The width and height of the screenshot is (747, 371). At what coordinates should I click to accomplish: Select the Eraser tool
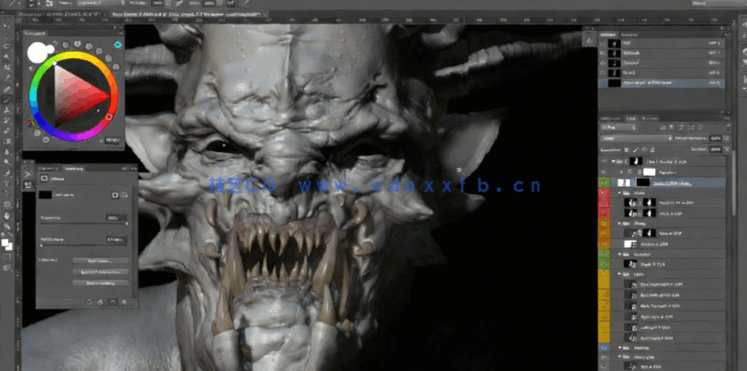(7, 130)
